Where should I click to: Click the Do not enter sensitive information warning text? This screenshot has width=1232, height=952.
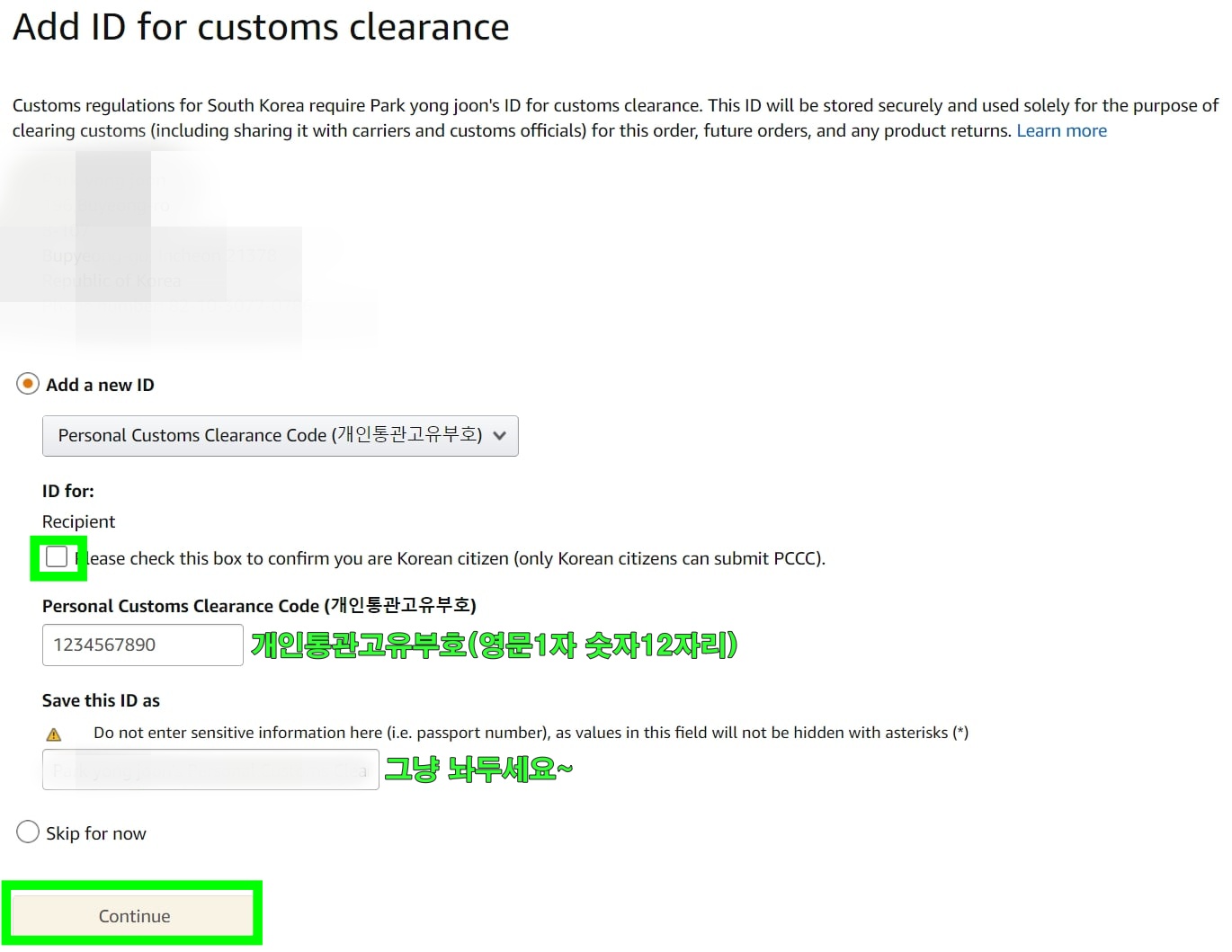point(531,733)
